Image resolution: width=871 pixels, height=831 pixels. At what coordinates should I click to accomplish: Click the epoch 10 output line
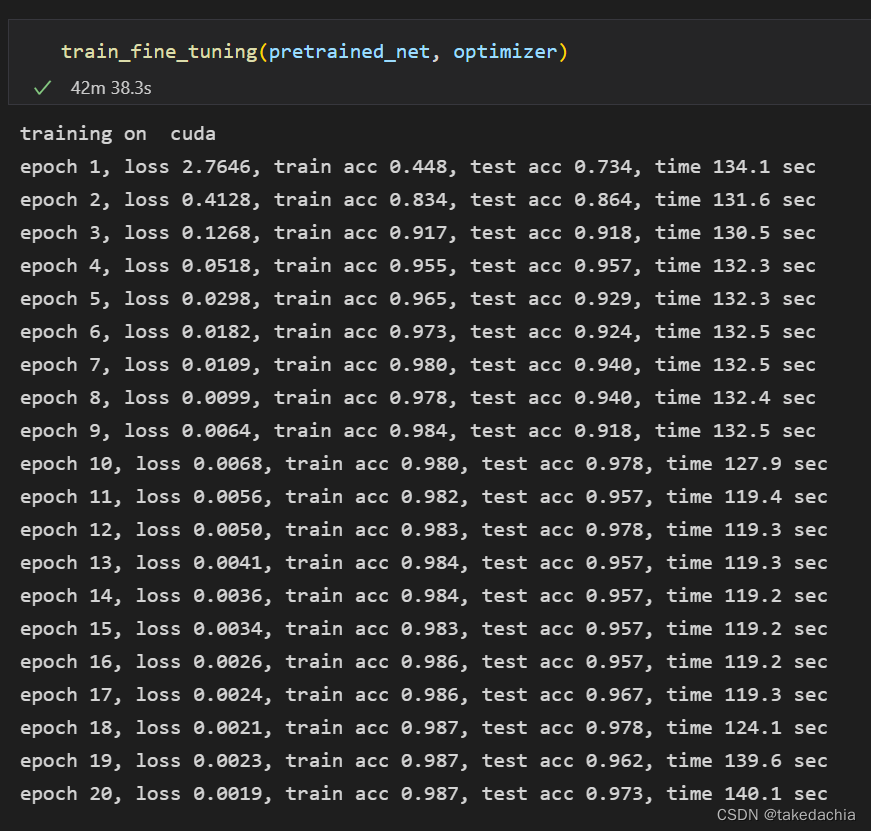pyautogui.click(x=423, y=463)
